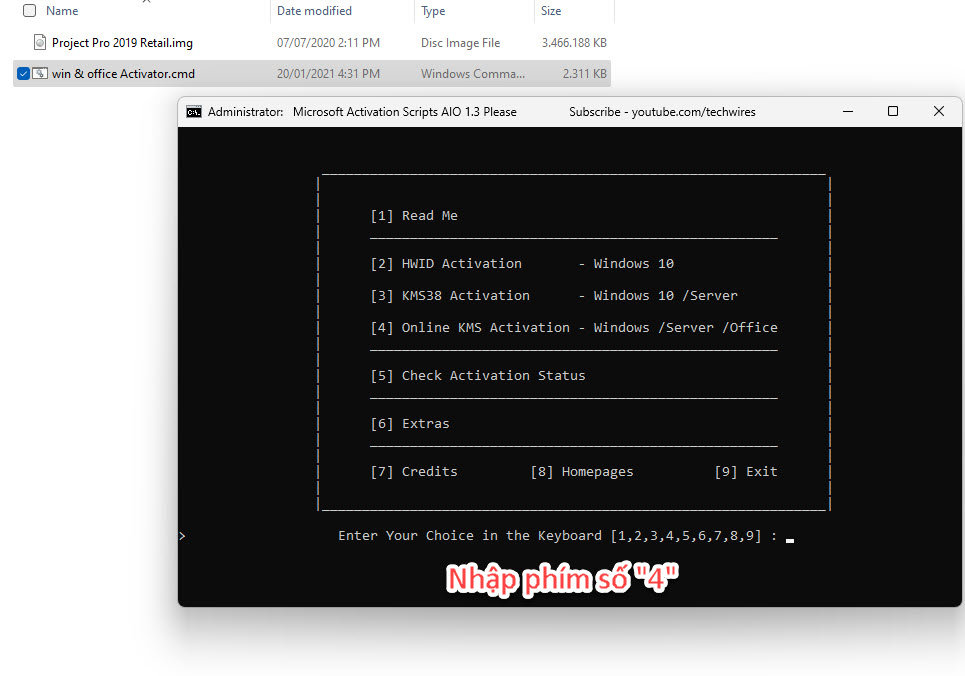Click the win & office Activator.cmd file icon

coord(40,74)
